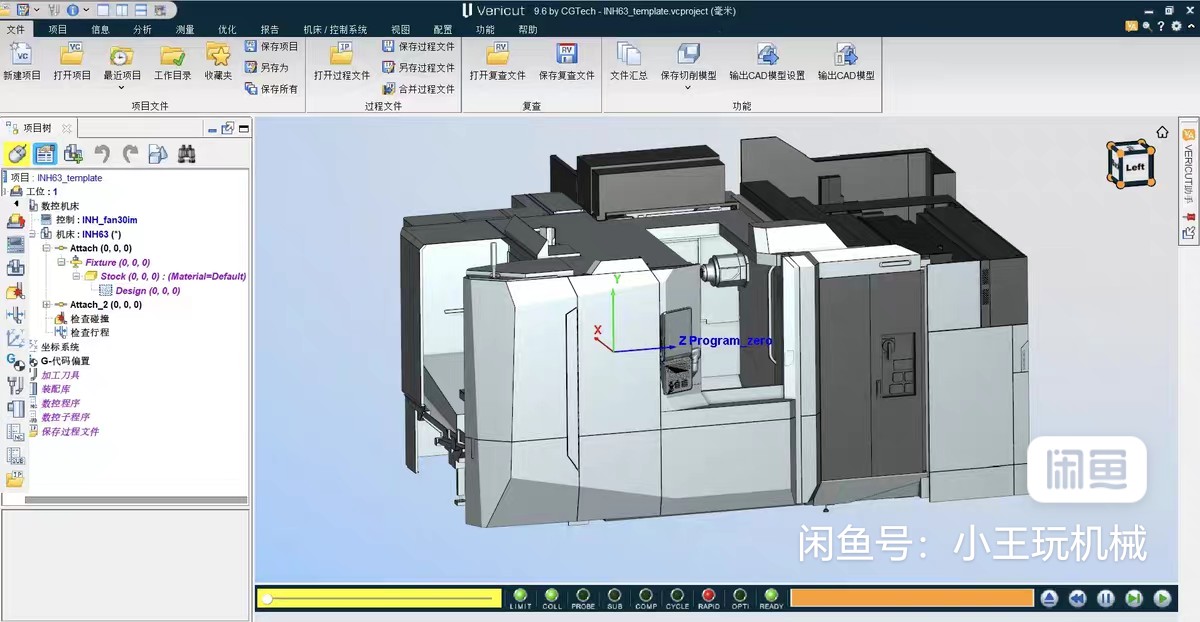Click 保存项目 to save project
This screenshot has height=622, width=1200.
coord(271,46)
